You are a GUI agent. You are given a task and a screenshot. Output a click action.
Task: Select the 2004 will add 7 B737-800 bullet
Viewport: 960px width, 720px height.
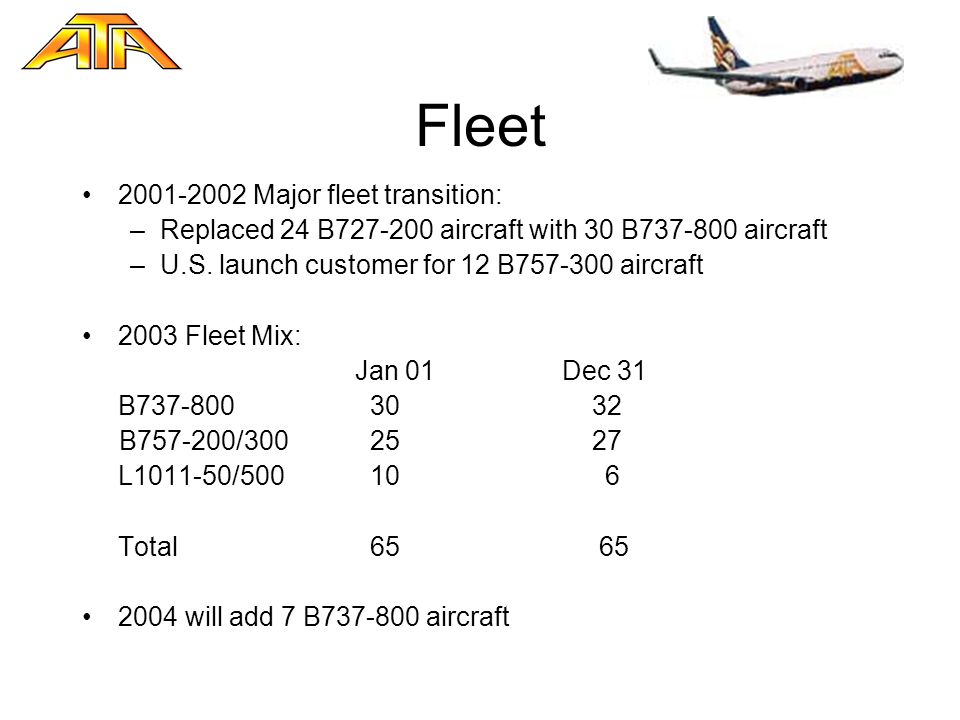pyautogui.click(x=313, y=617)
